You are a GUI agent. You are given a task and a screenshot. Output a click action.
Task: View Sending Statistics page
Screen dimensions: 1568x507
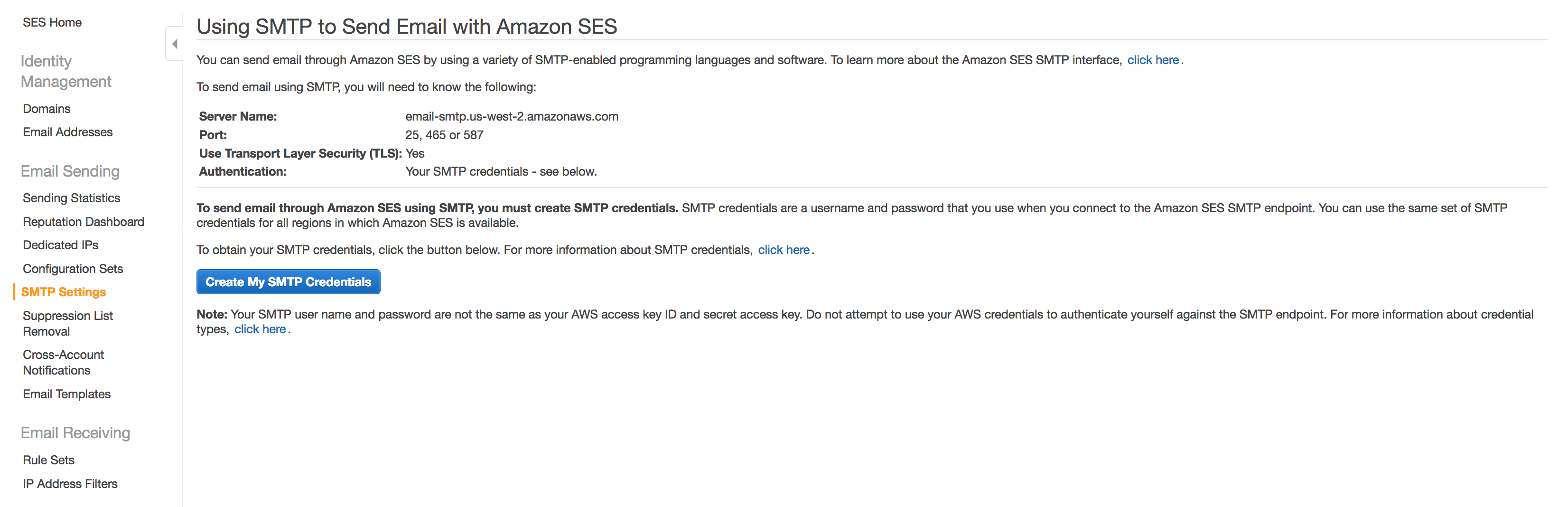click(x=71, y=198)
